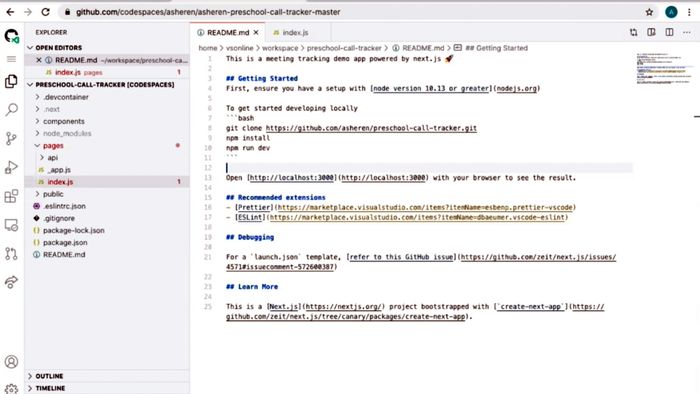
Task: Click the editor minimap
Action: click(x=665, y=69)
